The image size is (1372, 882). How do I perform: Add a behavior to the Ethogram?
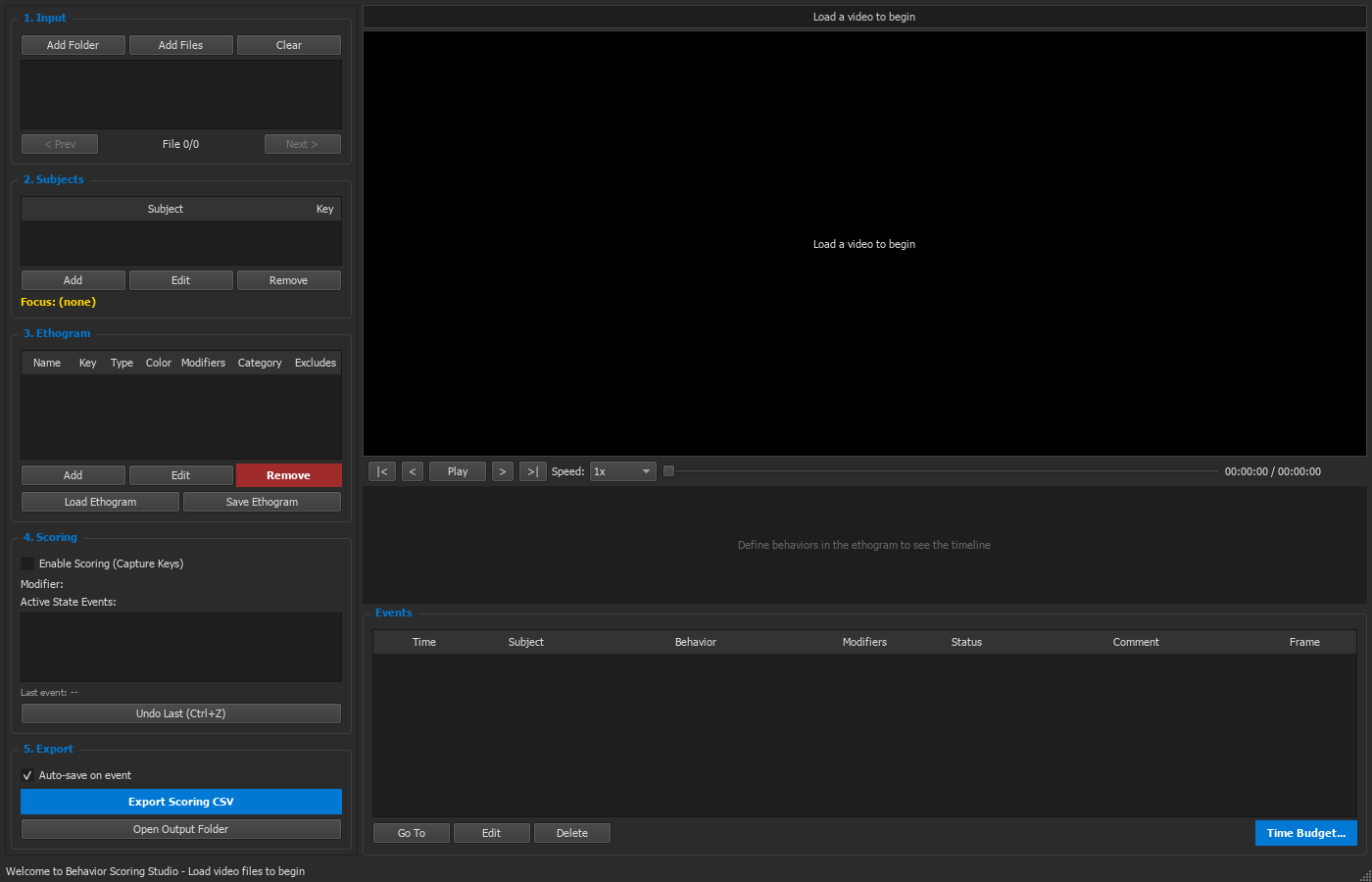pyautogui.click(x=73, y=475)
